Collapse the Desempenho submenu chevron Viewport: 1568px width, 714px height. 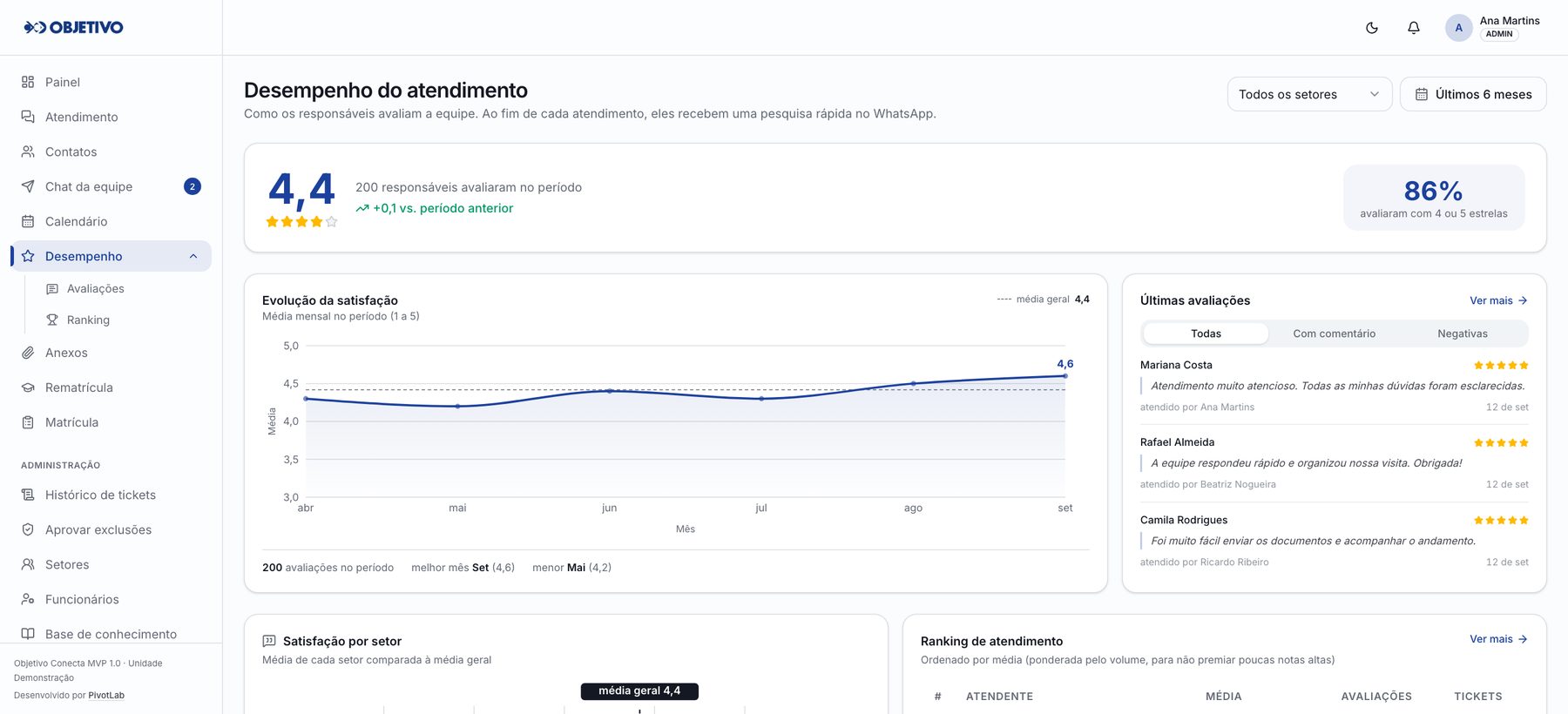coord(193,256)
